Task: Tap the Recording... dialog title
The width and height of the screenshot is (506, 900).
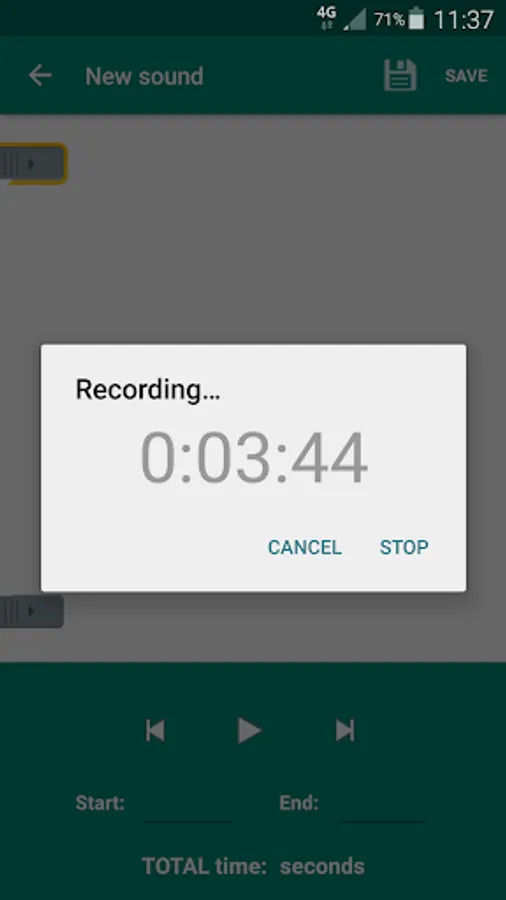Action: (148, 389)
